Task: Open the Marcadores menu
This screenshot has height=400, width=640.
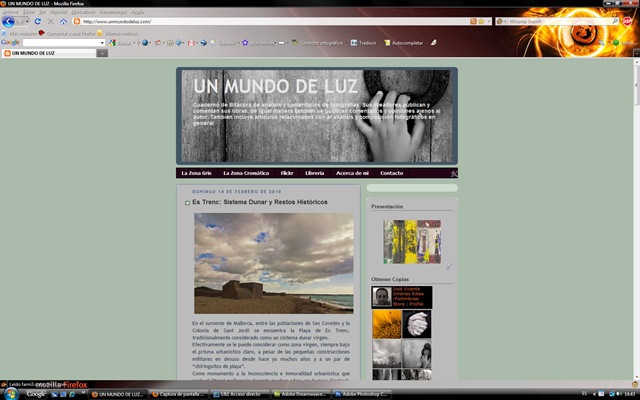Action: point(83,12)
